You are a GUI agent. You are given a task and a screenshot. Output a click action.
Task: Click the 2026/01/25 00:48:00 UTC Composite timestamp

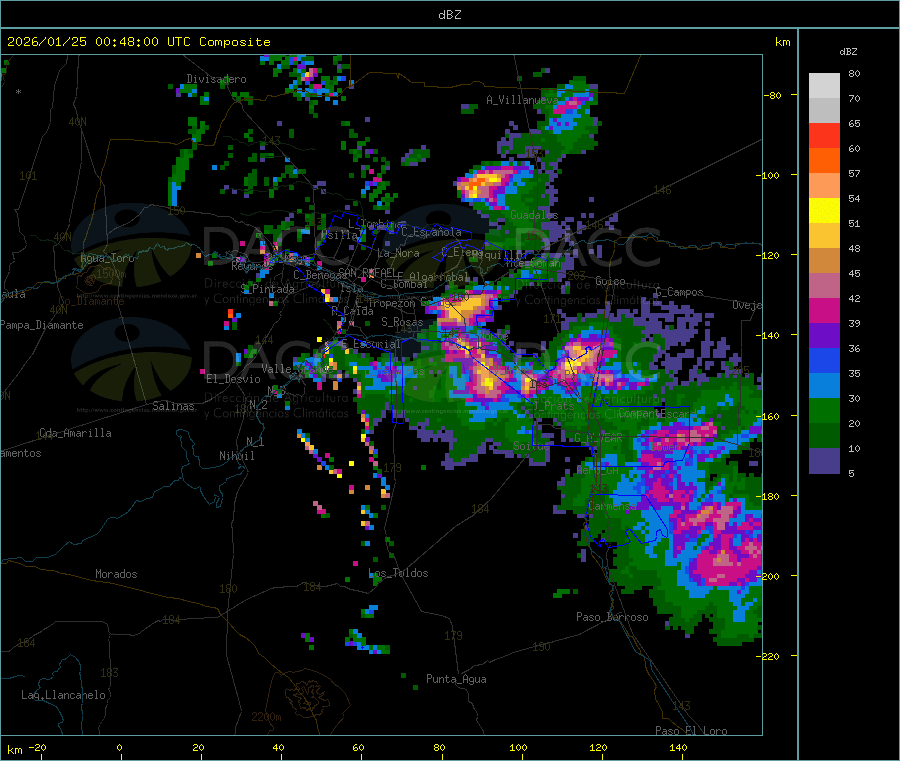[x=138, y=42]
